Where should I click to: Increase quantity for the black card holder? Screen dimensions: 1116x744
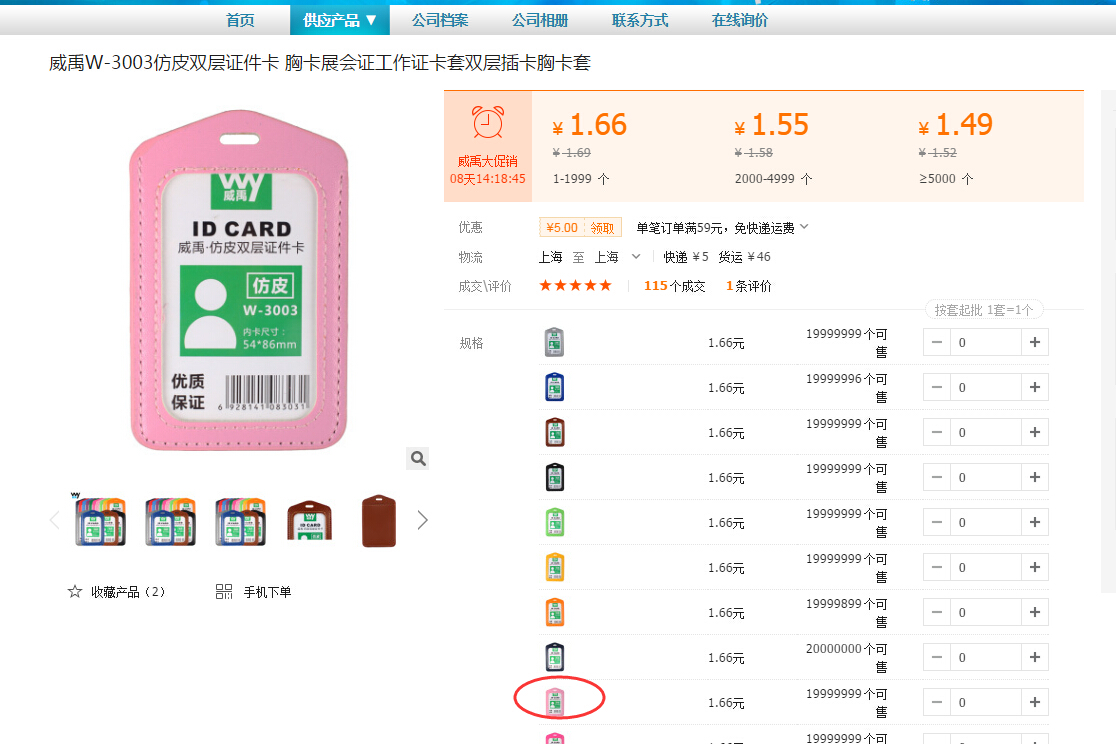pos(1035,477)
